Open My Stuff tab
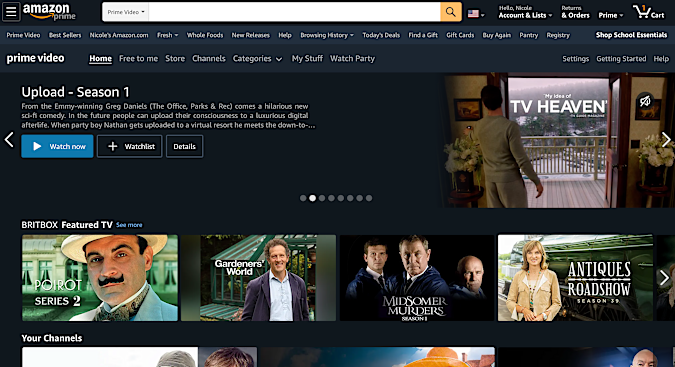This screenshot has height=367, width=675. coord(307,59)
